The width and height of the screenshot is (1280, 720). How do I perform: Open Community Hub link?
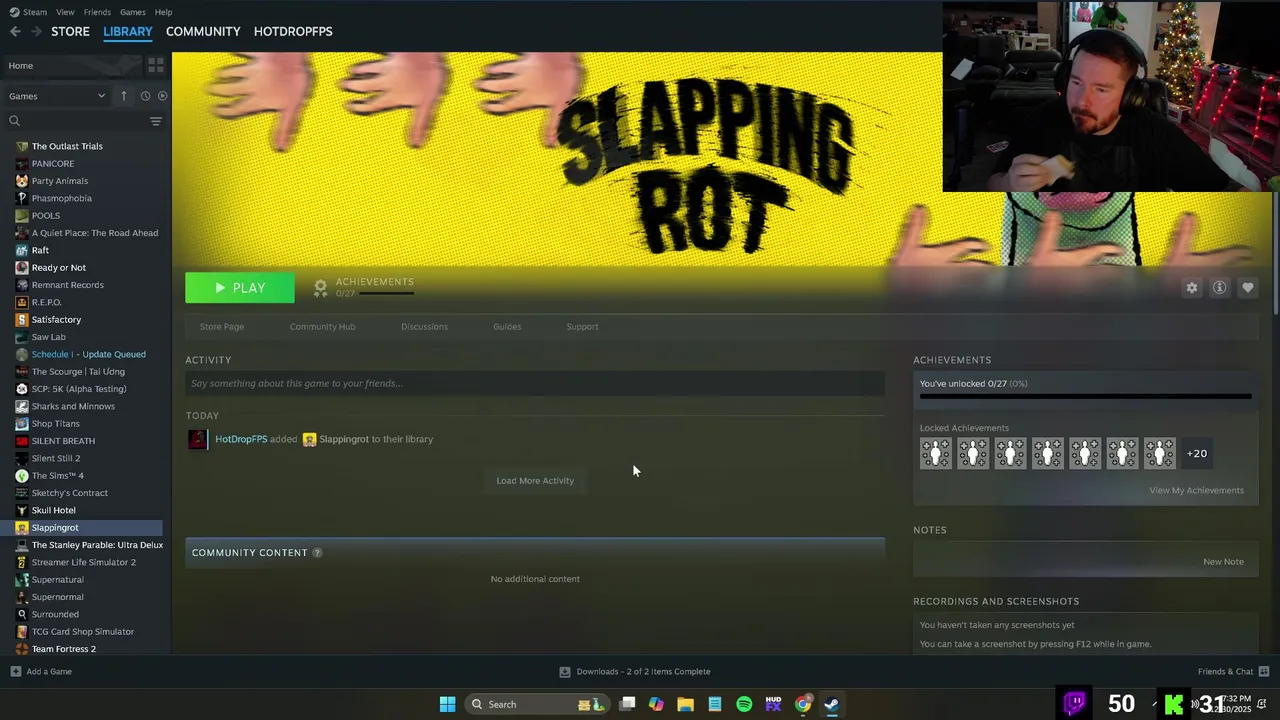[x=322, y=327]
